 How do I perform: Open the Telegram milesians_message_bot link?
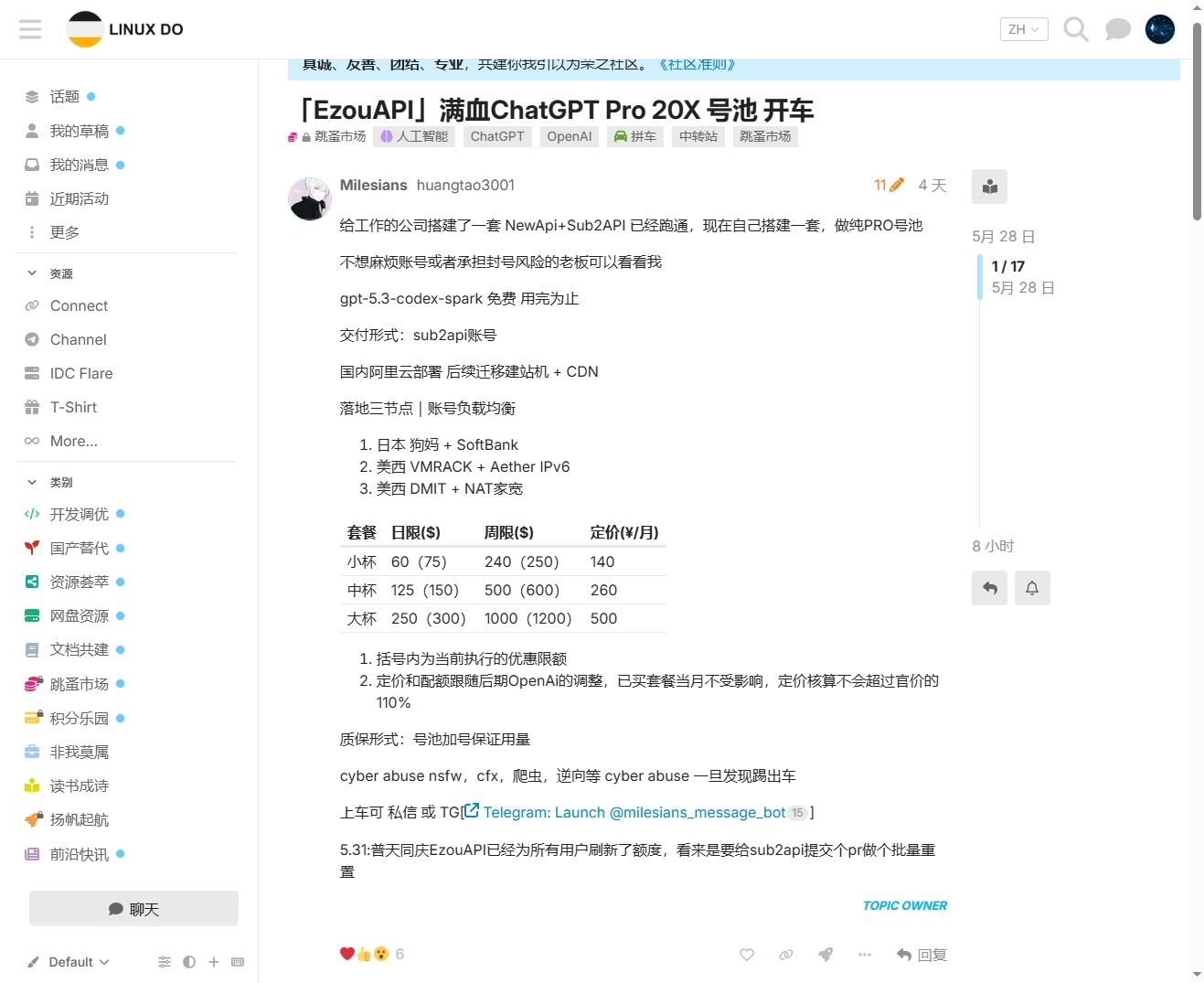tap(635, 812)
